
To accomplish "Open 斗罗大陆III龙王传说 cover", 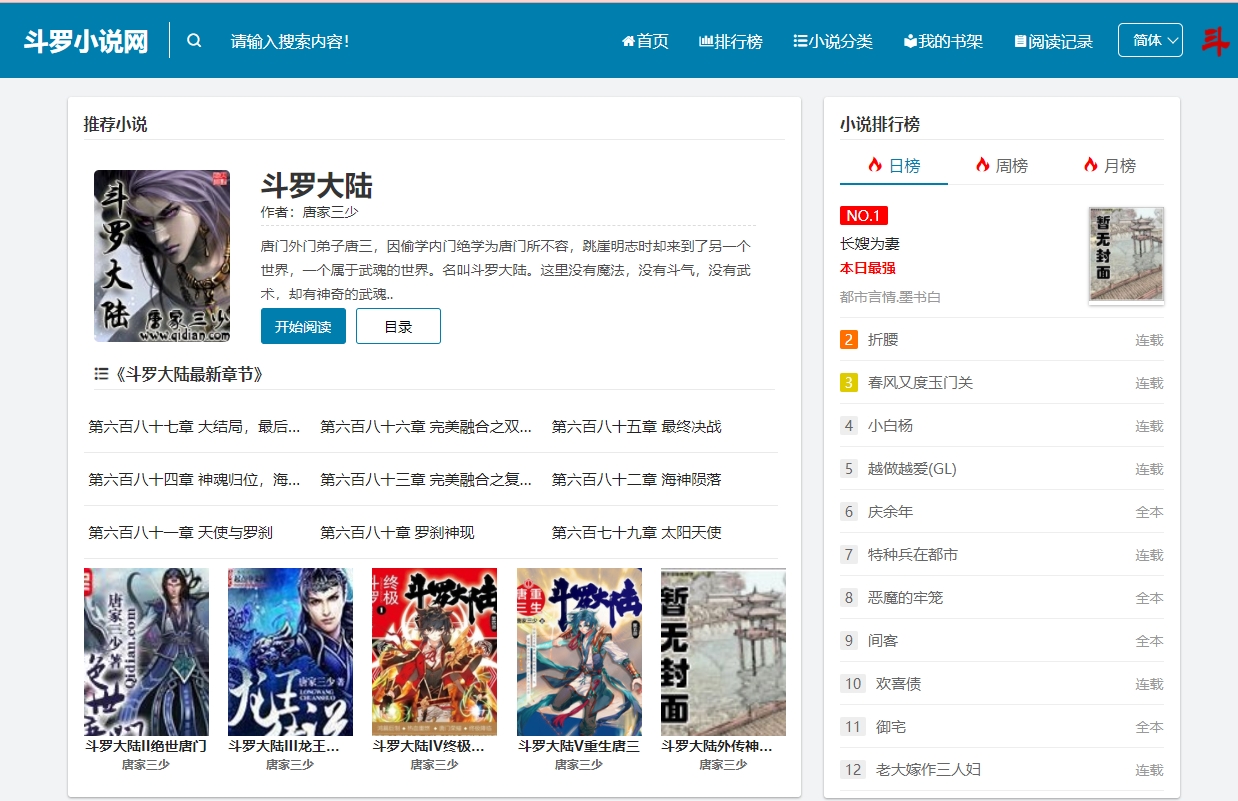I will [x=290, y=652].
